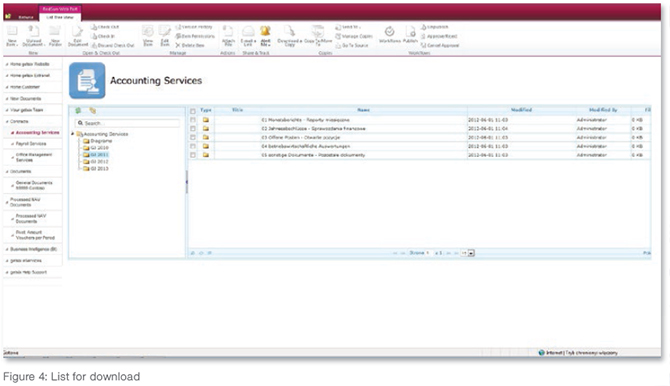Viewport: 670px width, 386px height.
Task: Click the Download a Copy icon
Action: pos(290,31)
